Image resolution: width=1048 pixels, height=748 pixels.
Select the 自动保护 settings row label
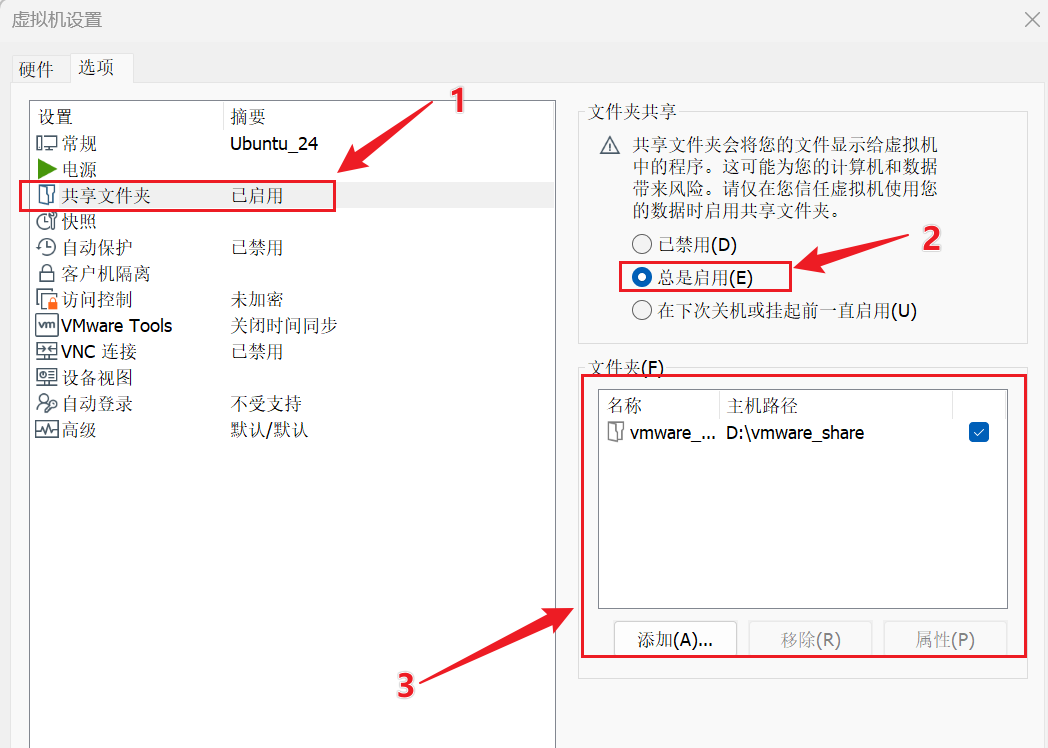pyautogui.click(x=97, y=248)
